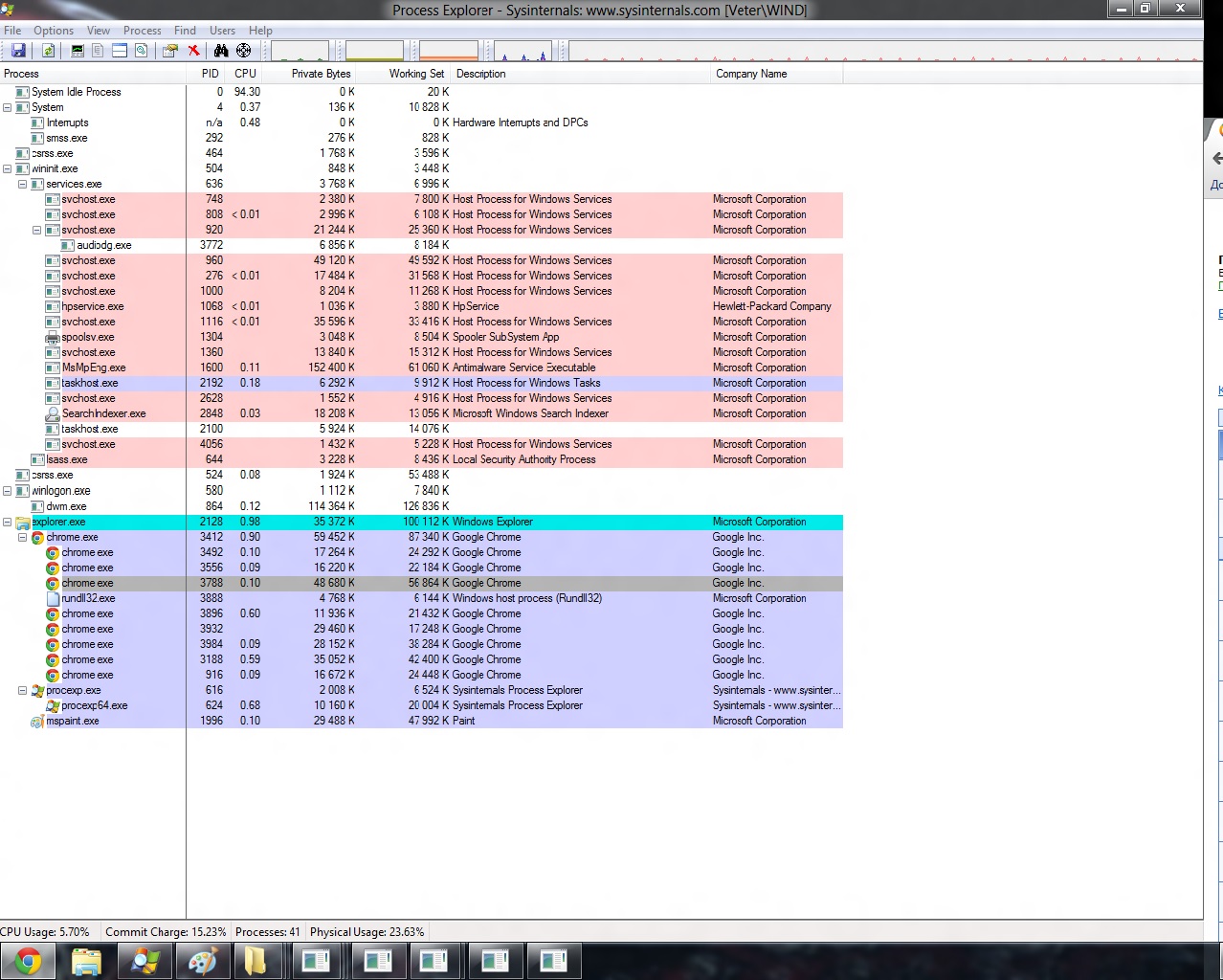This screenshot has width=1223, height=980.
Task: Click the Properties toolbar icon
Action: point(170,51)
